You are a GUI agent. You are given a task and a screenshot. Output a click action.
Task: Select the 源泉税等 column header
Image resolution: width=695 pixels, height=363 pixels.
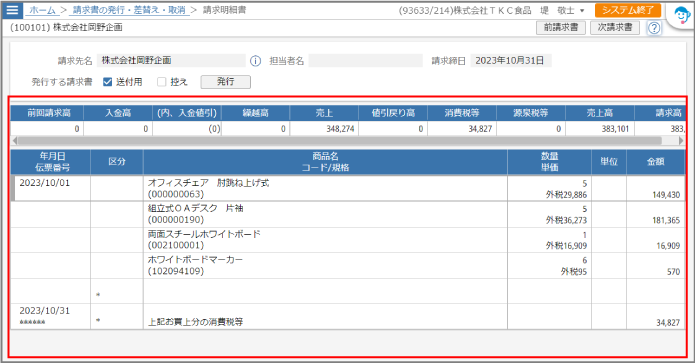[531, 113]
